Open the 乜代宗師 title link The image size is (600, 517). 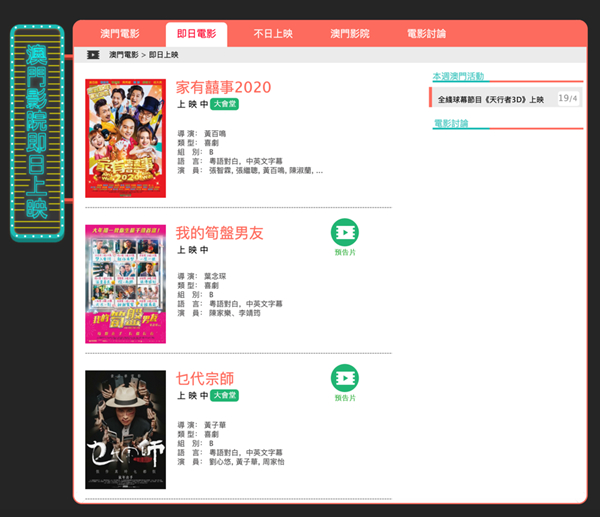[x=205, y=379]
